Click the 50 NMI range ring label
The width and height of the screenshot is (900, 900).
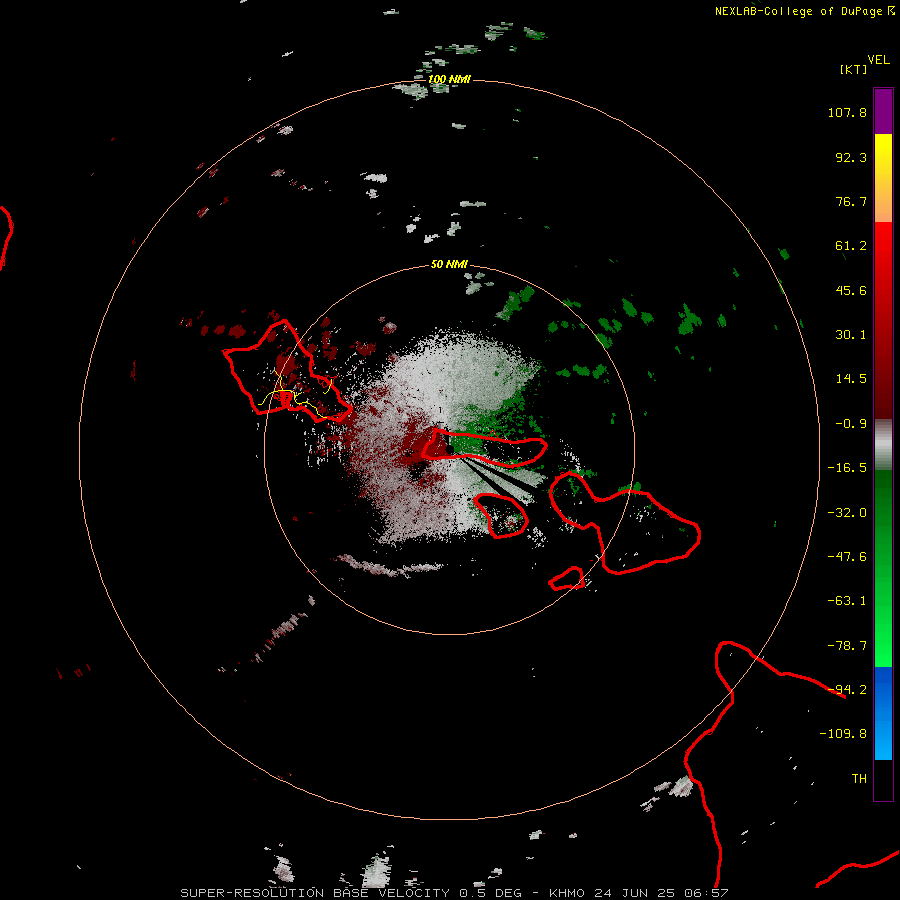click(x=449, y=265)
